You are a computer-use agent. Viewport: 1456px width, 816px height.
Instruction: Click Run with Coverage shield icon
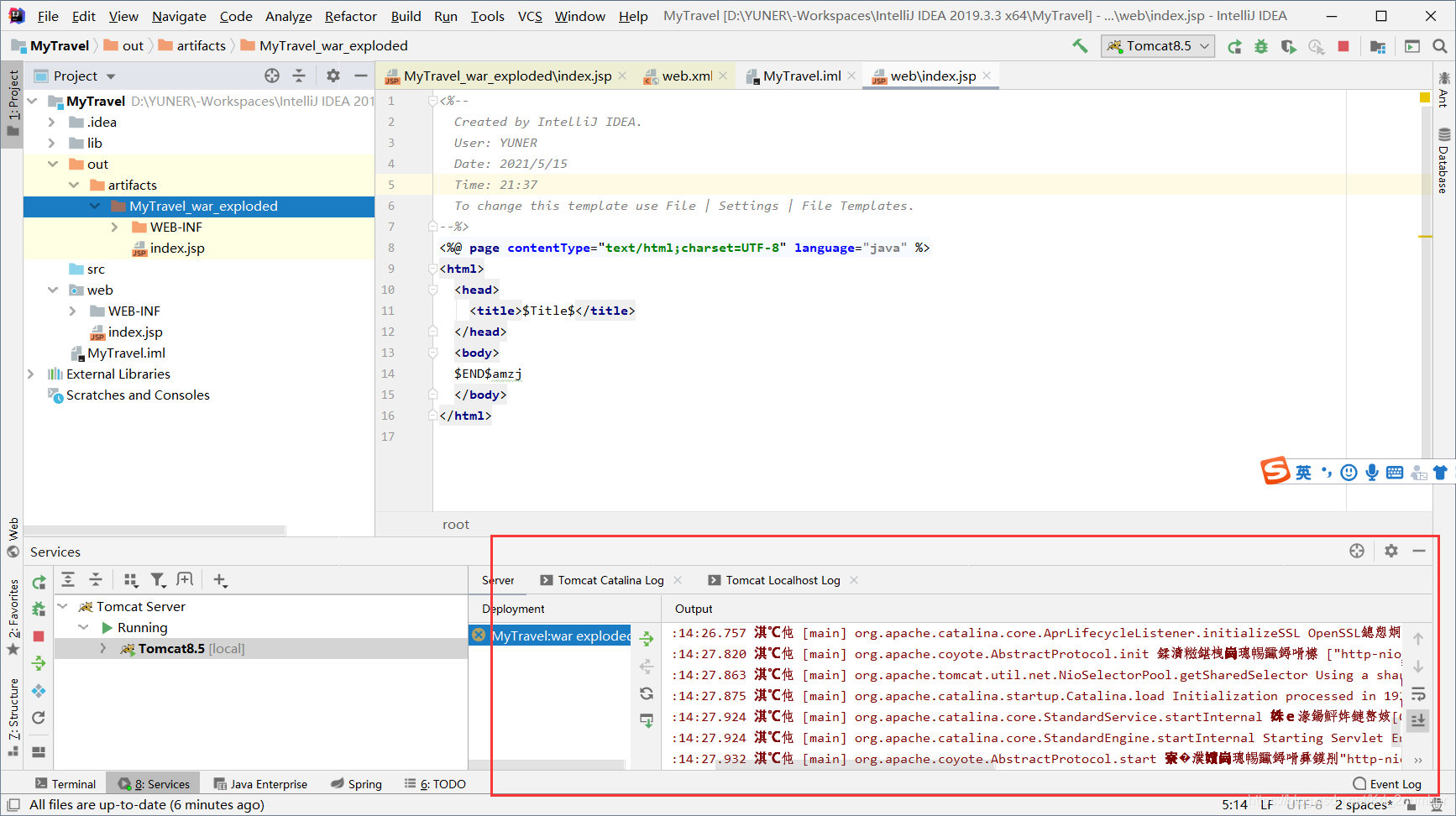click(1288, 47)
